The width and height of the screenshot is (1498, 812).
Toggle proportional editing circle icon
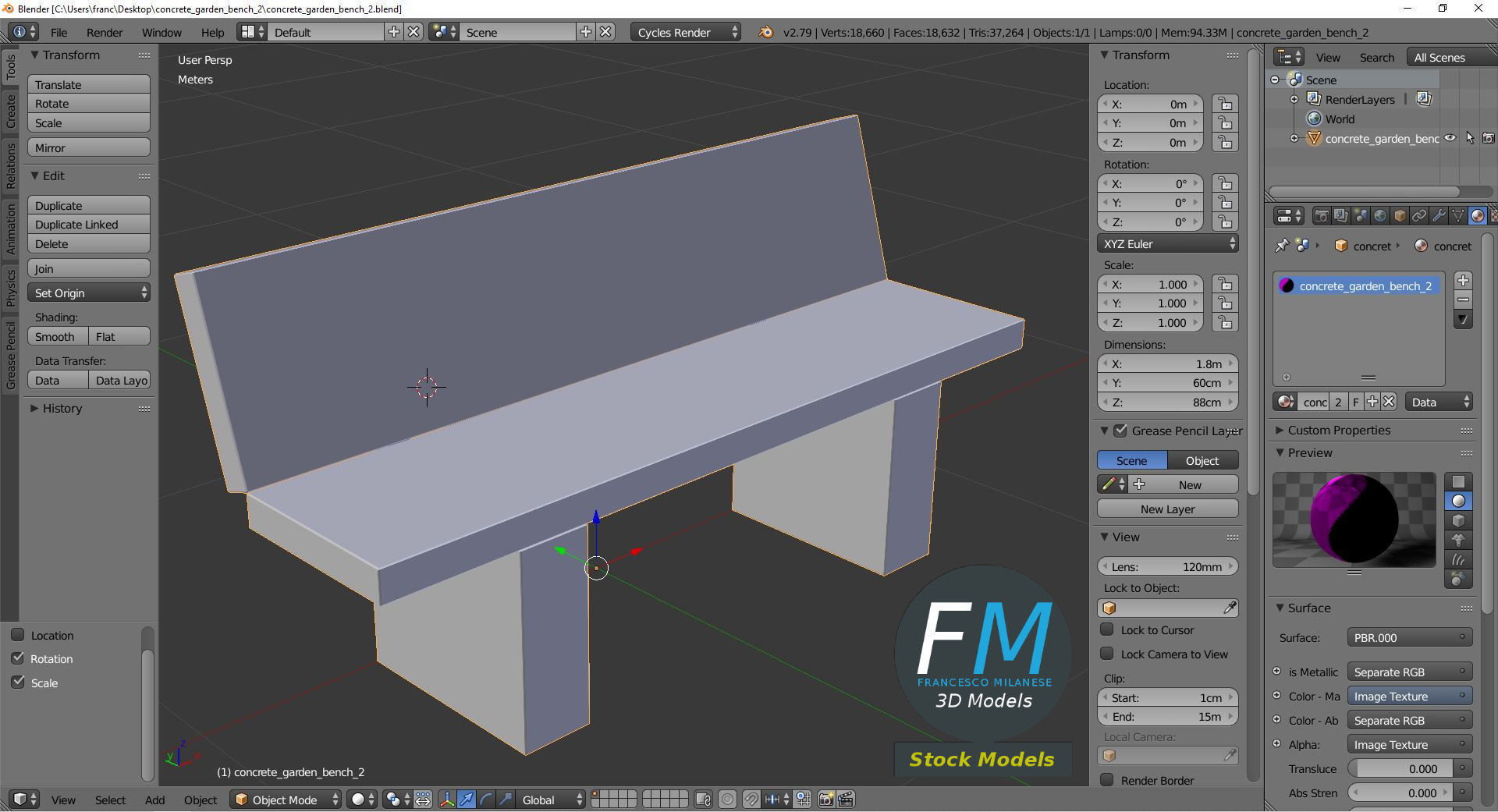point(727,800)
